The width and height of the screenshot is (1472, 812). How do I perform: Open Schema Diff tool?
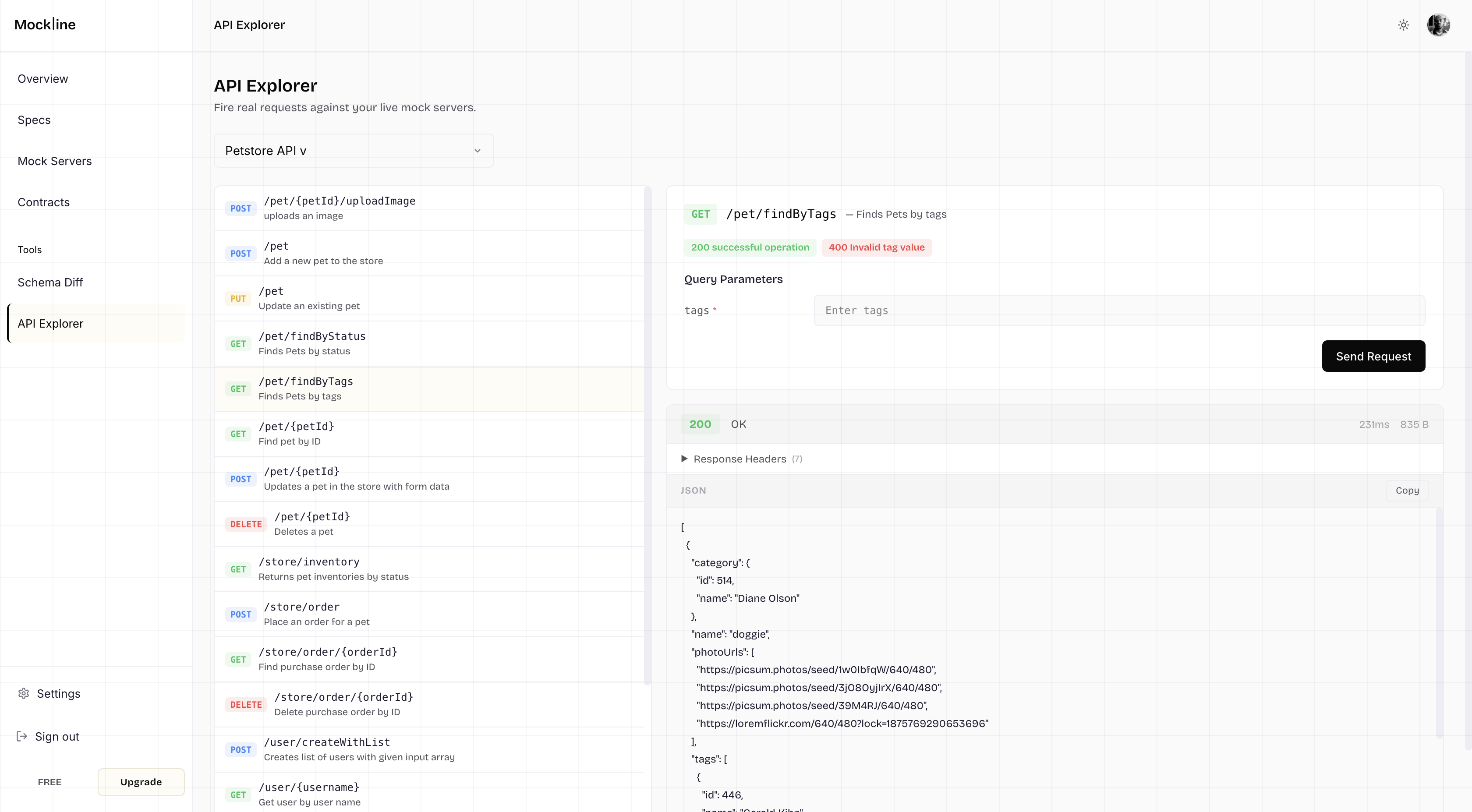point(50,282)
